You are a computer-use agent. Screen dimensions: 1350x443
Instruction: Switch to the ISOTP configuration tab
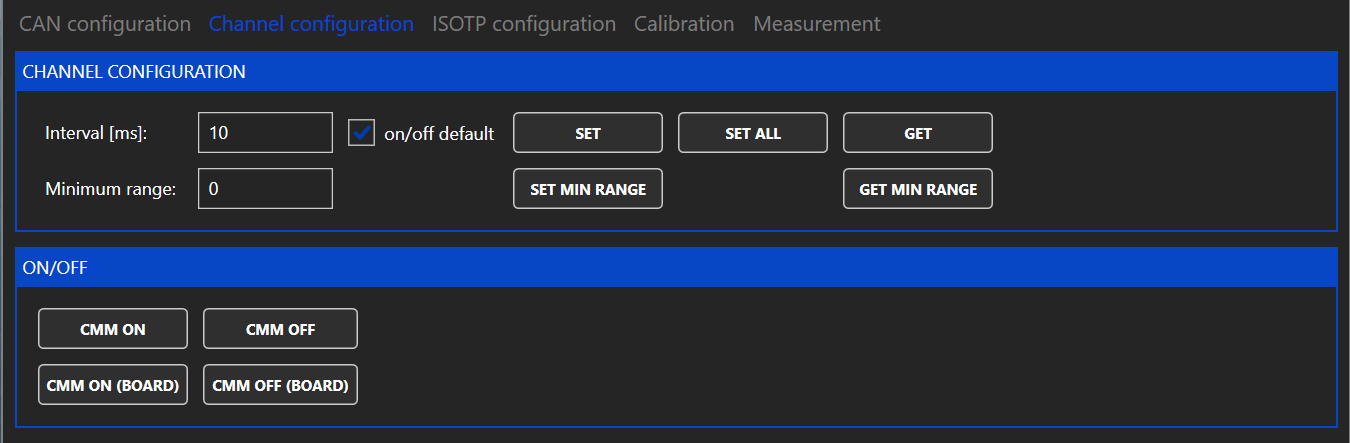coord(524,24)
